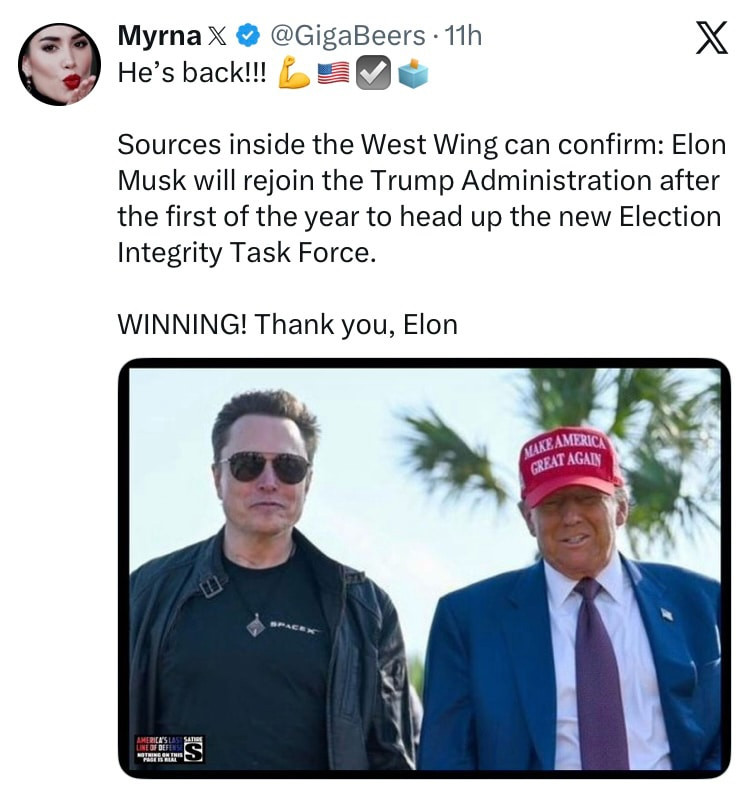Click the ballot box emoji
This screenshot has height=786, width=750.
click(x=411, y=73)
